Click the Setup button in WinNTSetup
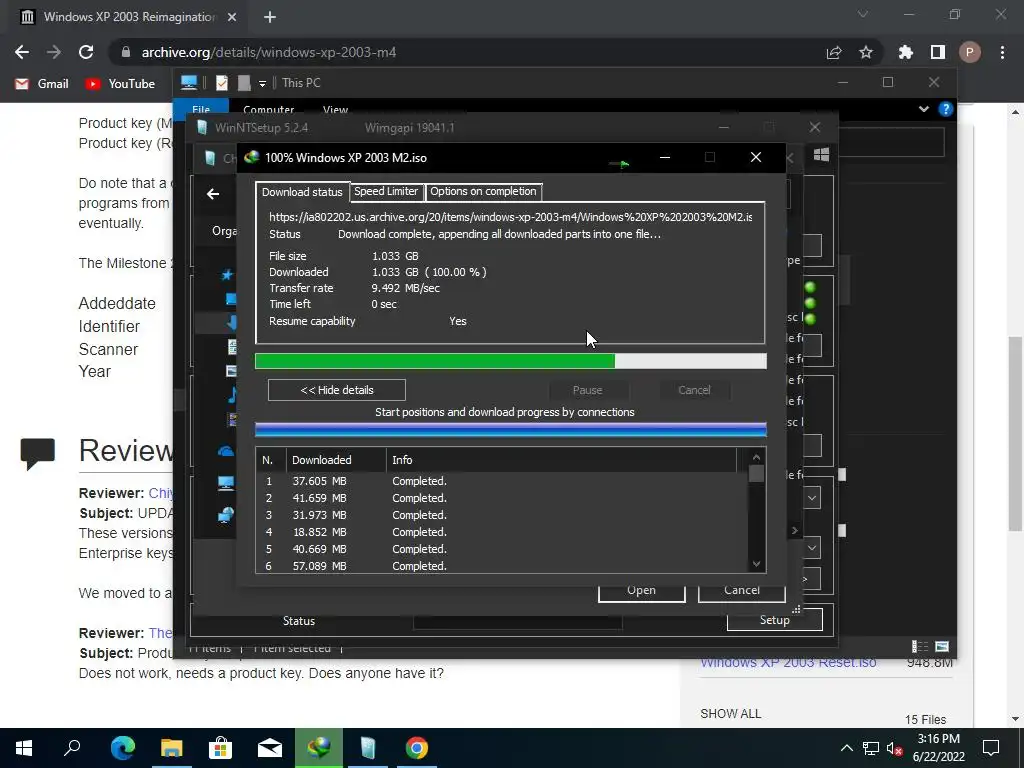1024x768 pixels. (x=775, y=620)
